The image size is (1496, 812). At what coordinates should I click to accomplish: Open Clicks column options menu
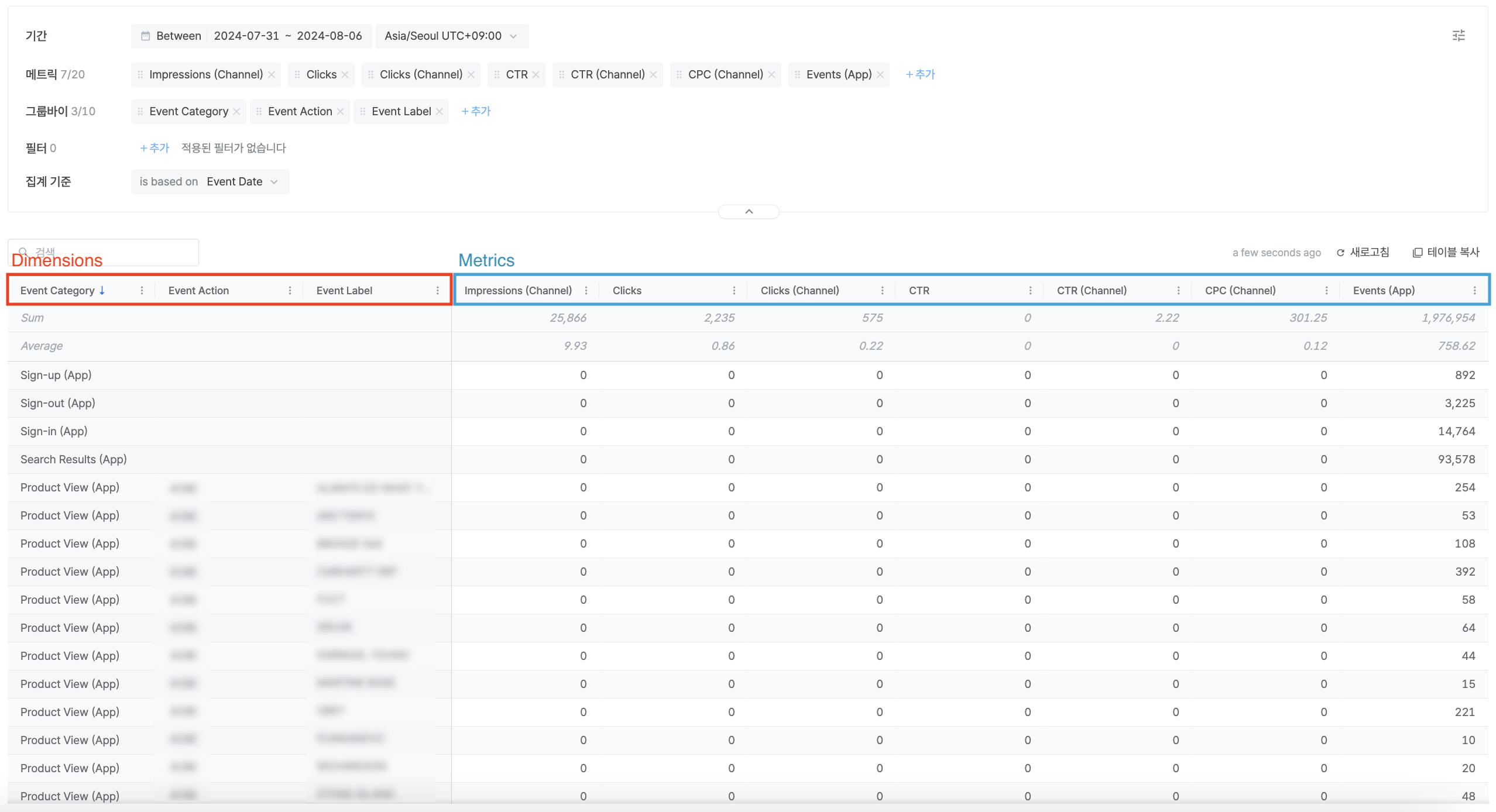(x=734, y=291)
